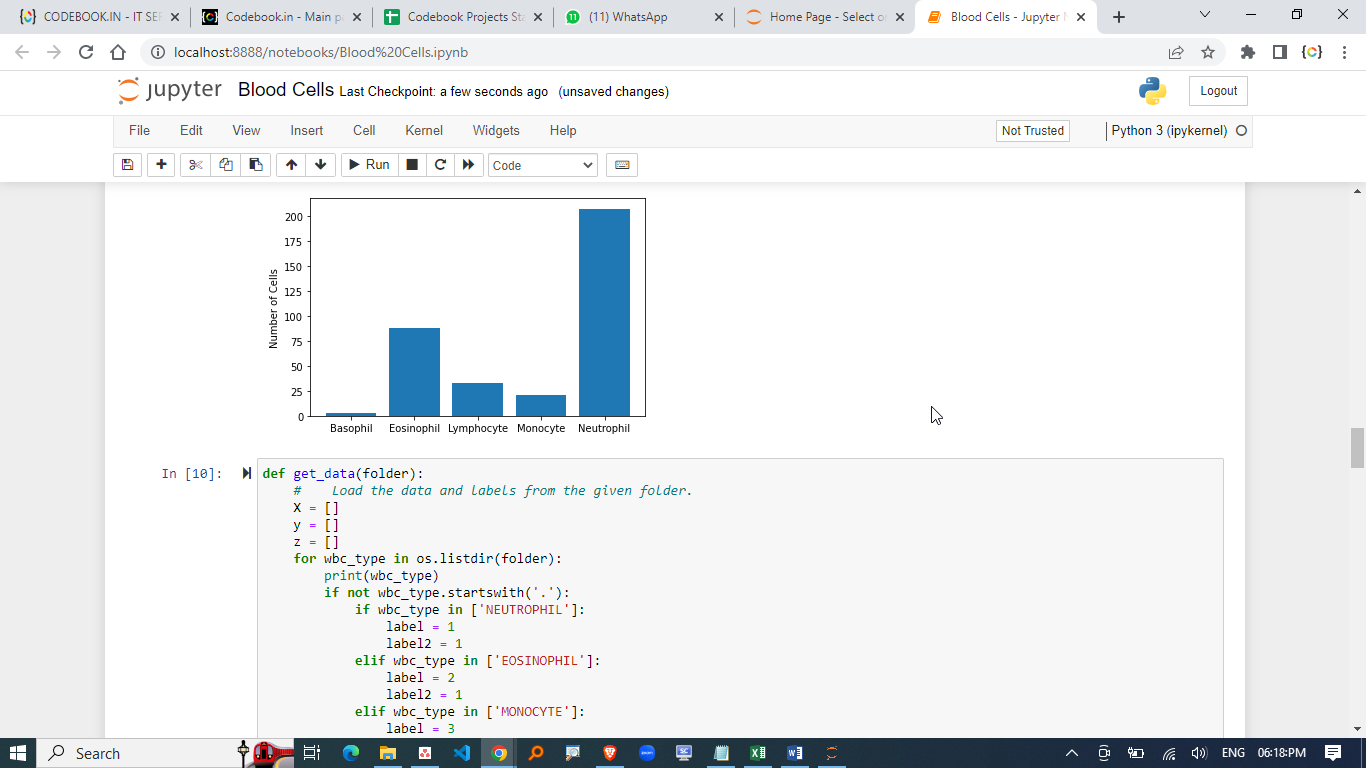Open the volume control in tray
This screenshot has height=768, width=1366.
point(1199,753)
